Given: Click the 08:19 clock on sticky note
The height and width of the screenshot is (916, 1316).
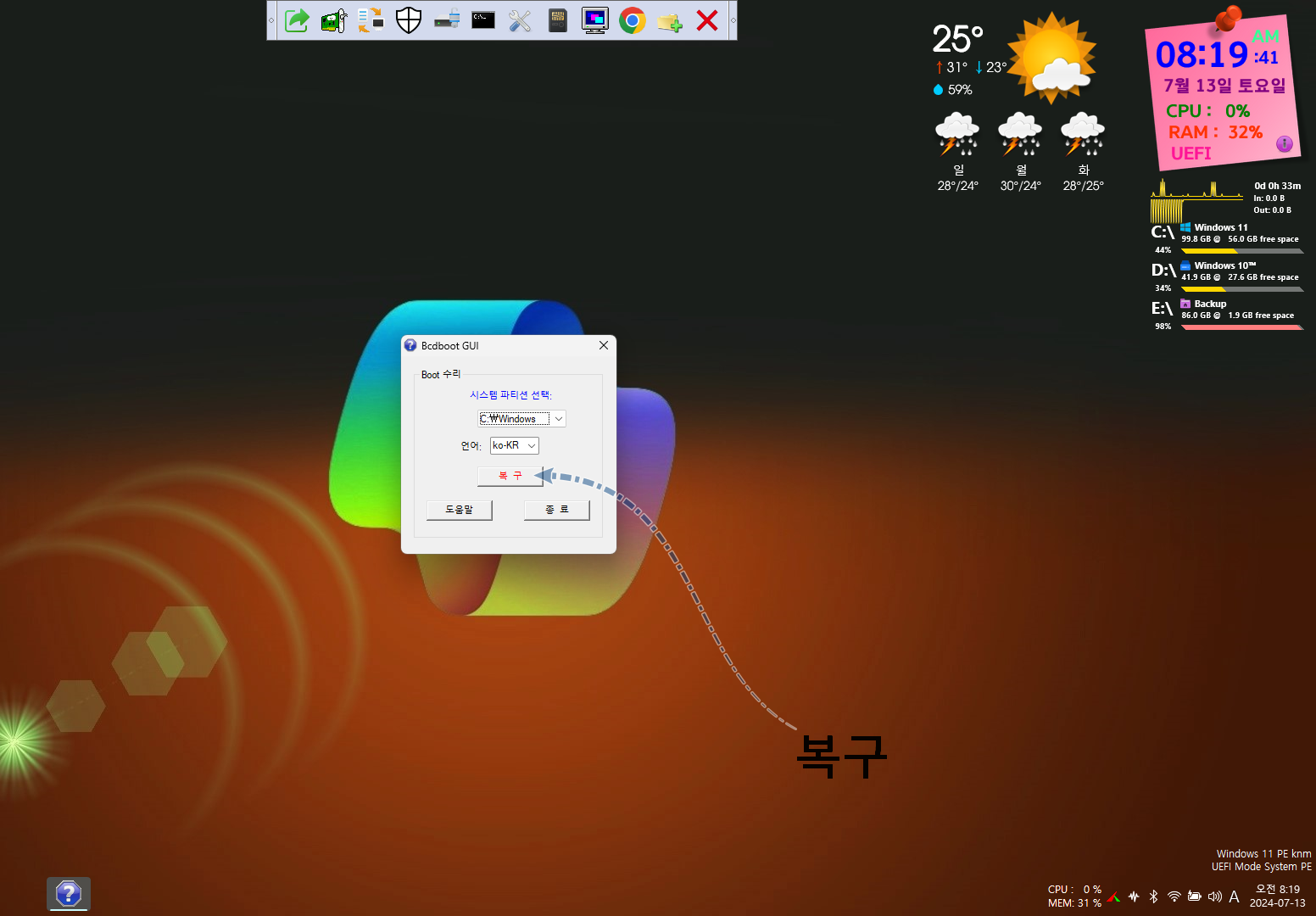Looking at the screenshot, I should click(1202, 55).
